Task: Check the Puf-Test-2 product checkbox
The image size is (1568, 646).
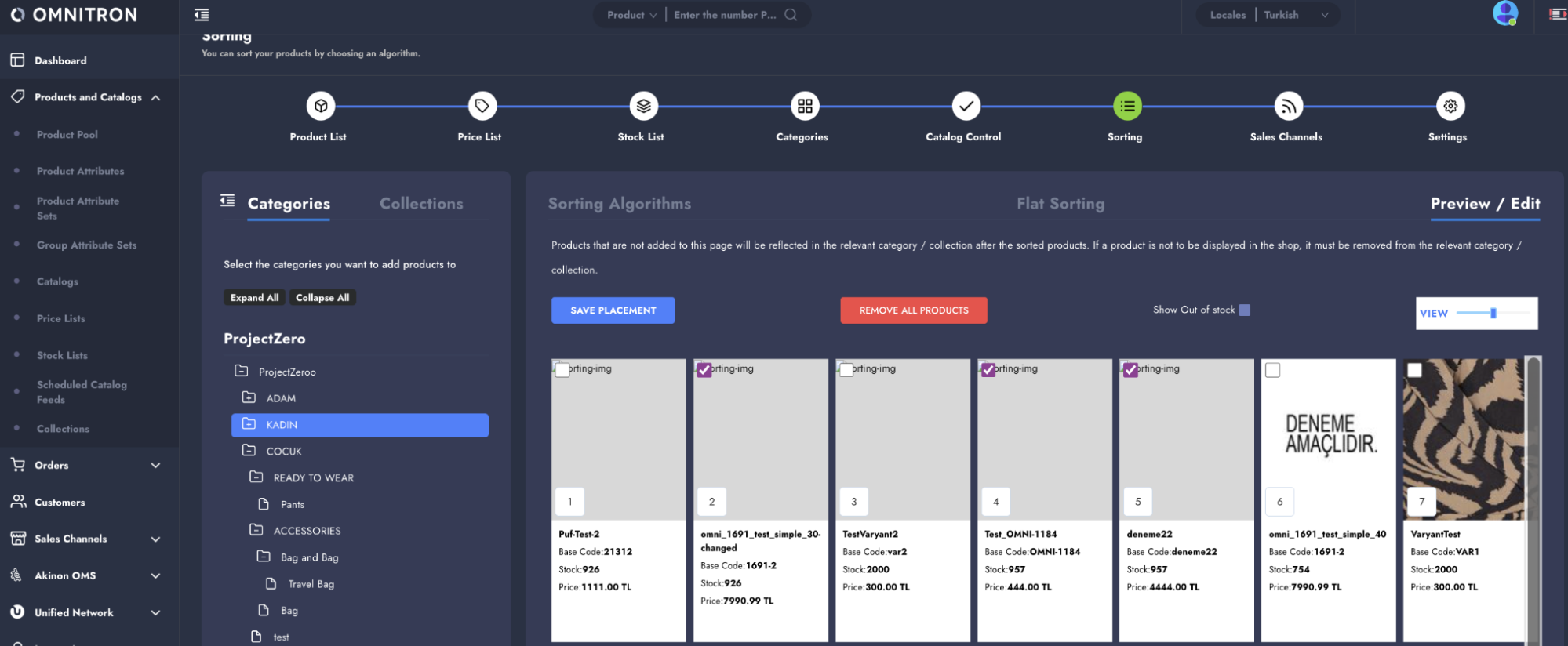Action: coord(562,370)
